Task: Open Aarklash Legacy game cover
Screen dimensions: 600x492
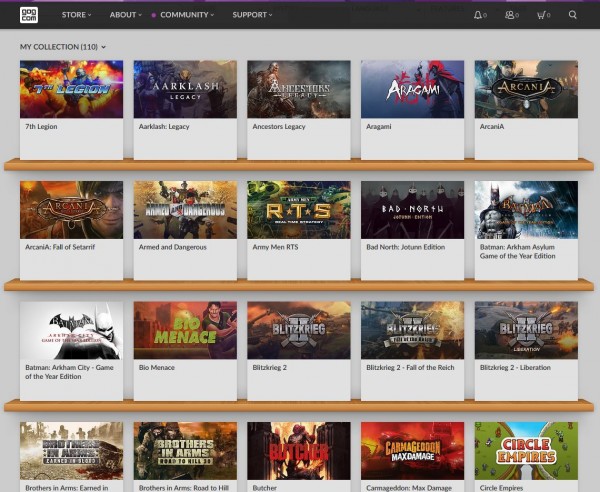Action: click(185, 89)
